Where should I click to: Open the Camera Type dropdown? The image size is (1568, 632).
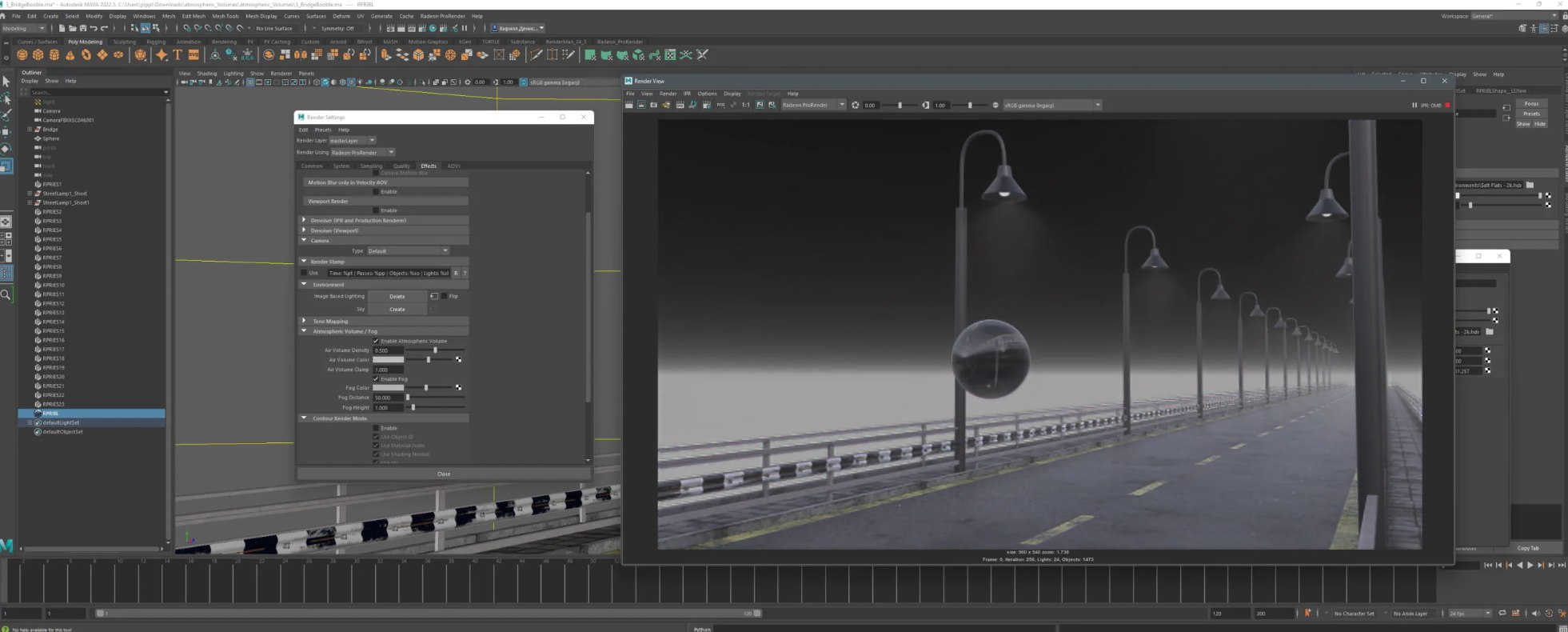[x=408, y=250]
